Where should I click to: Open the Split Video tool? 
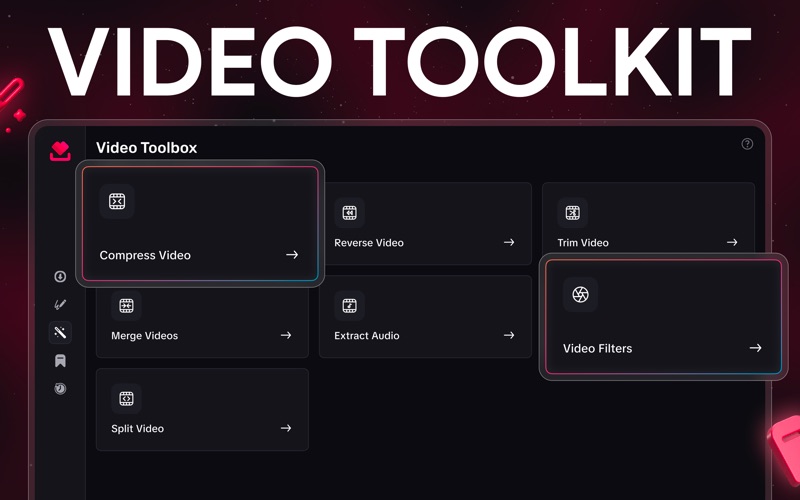point(203,409)
